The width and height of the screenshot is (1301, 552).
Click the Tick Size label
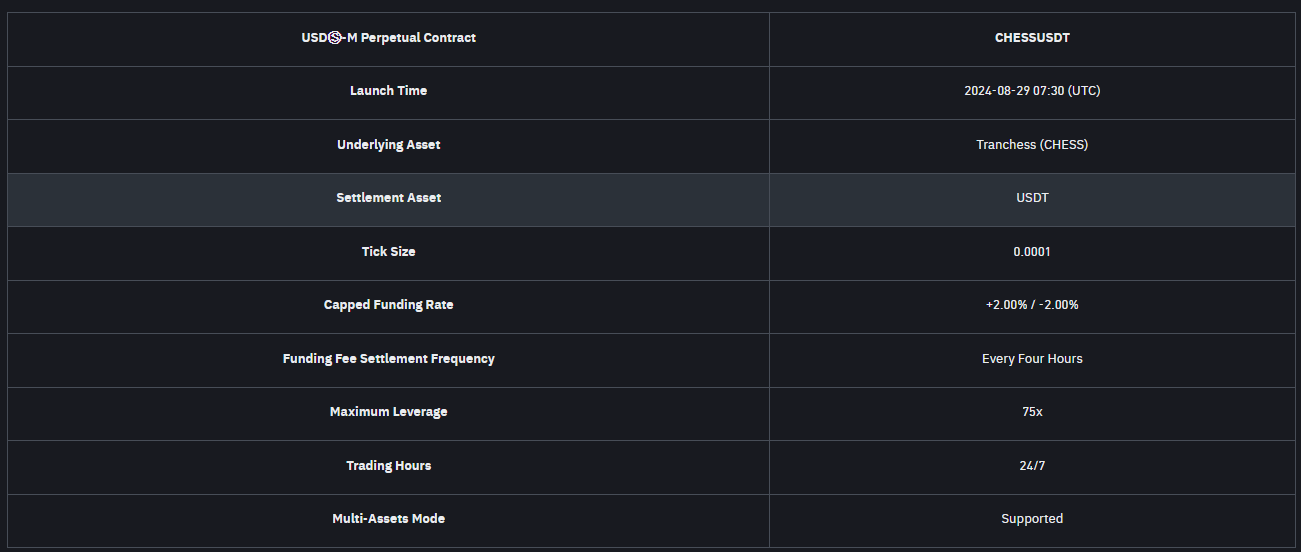pos(388,252)
